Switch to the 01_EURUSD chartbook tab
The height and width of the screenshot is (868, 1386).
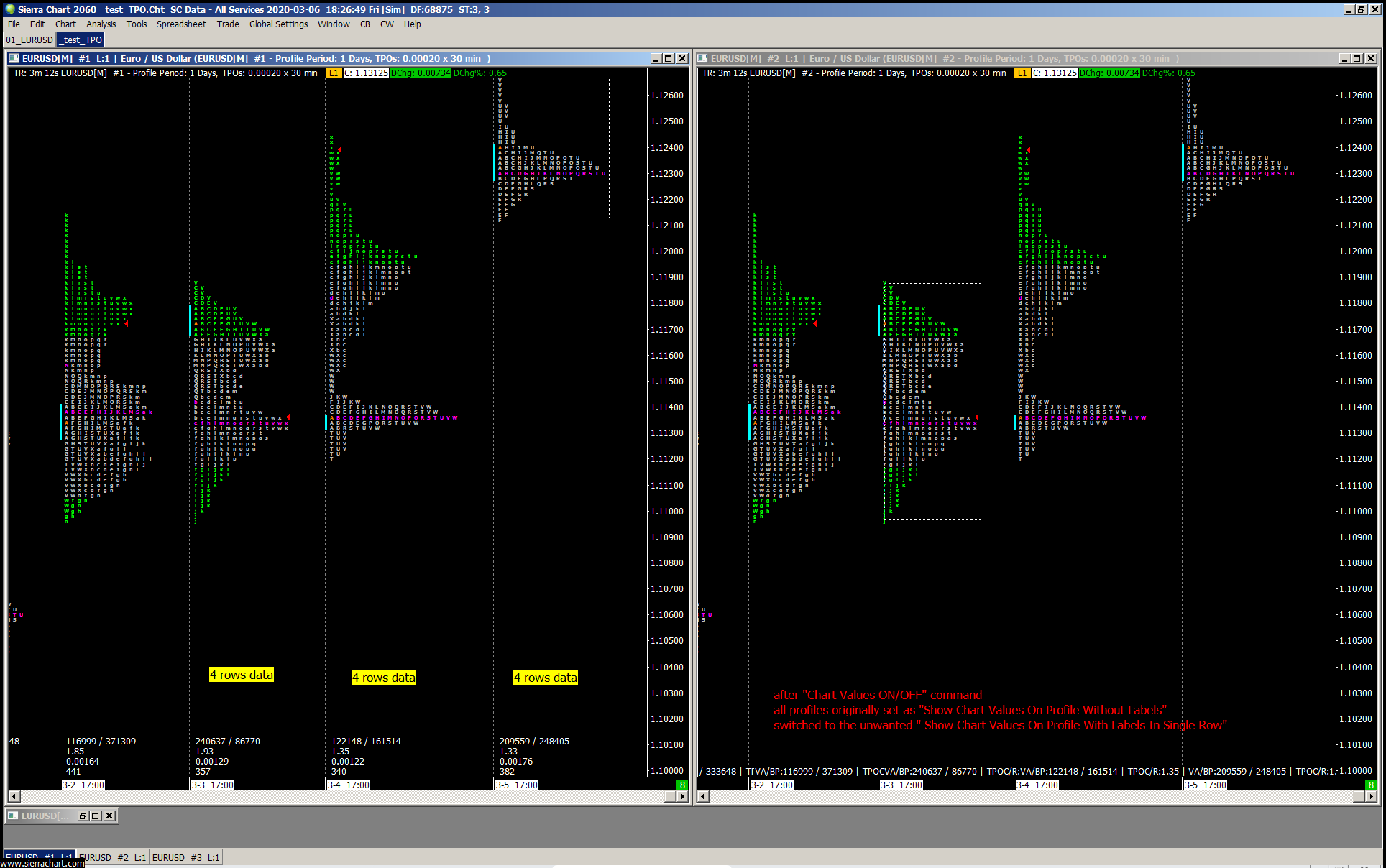(x=29, y=40)
